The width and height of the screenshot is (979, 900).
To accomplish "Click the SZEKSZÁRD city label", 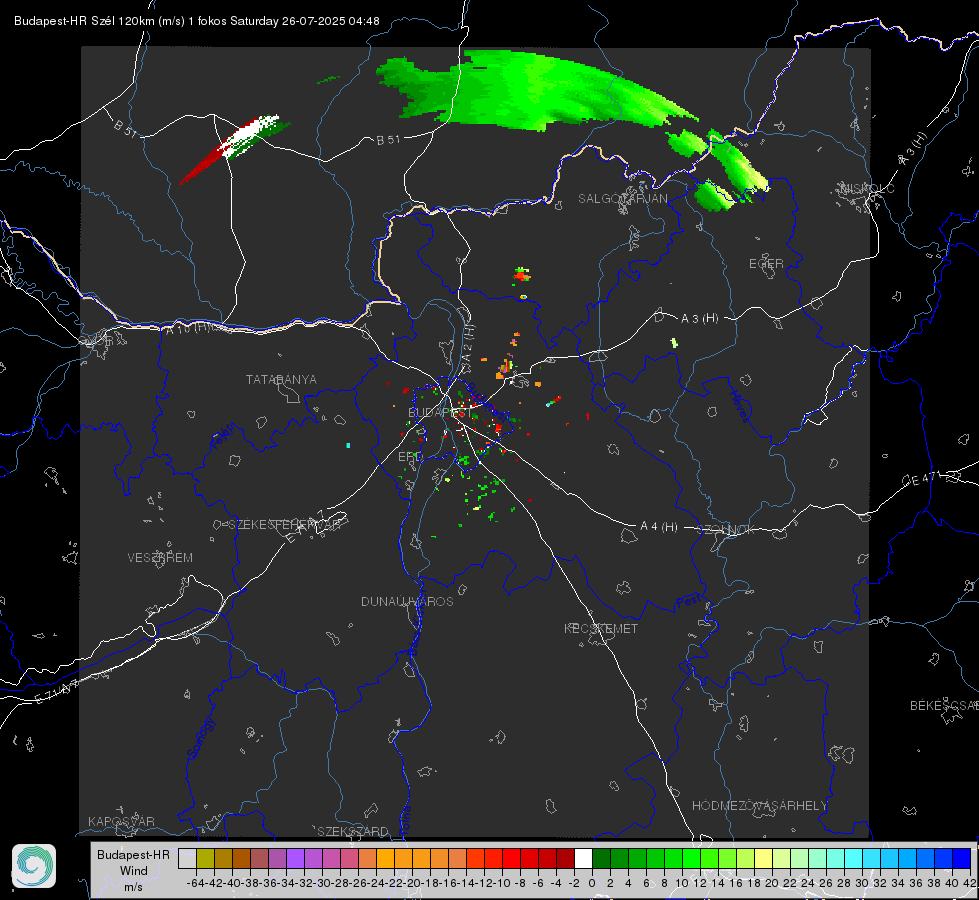I will tap(353, 832).
